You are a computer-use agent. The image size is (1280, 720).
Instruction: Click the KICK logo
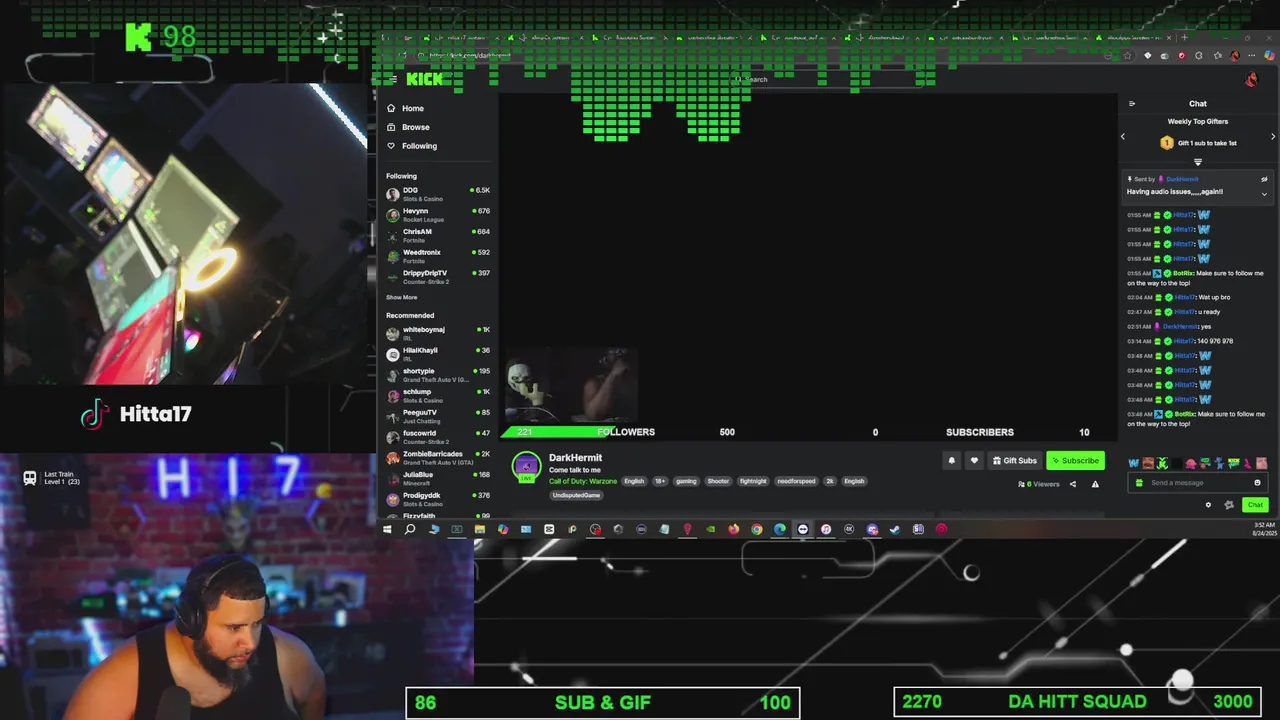[424, 79]
